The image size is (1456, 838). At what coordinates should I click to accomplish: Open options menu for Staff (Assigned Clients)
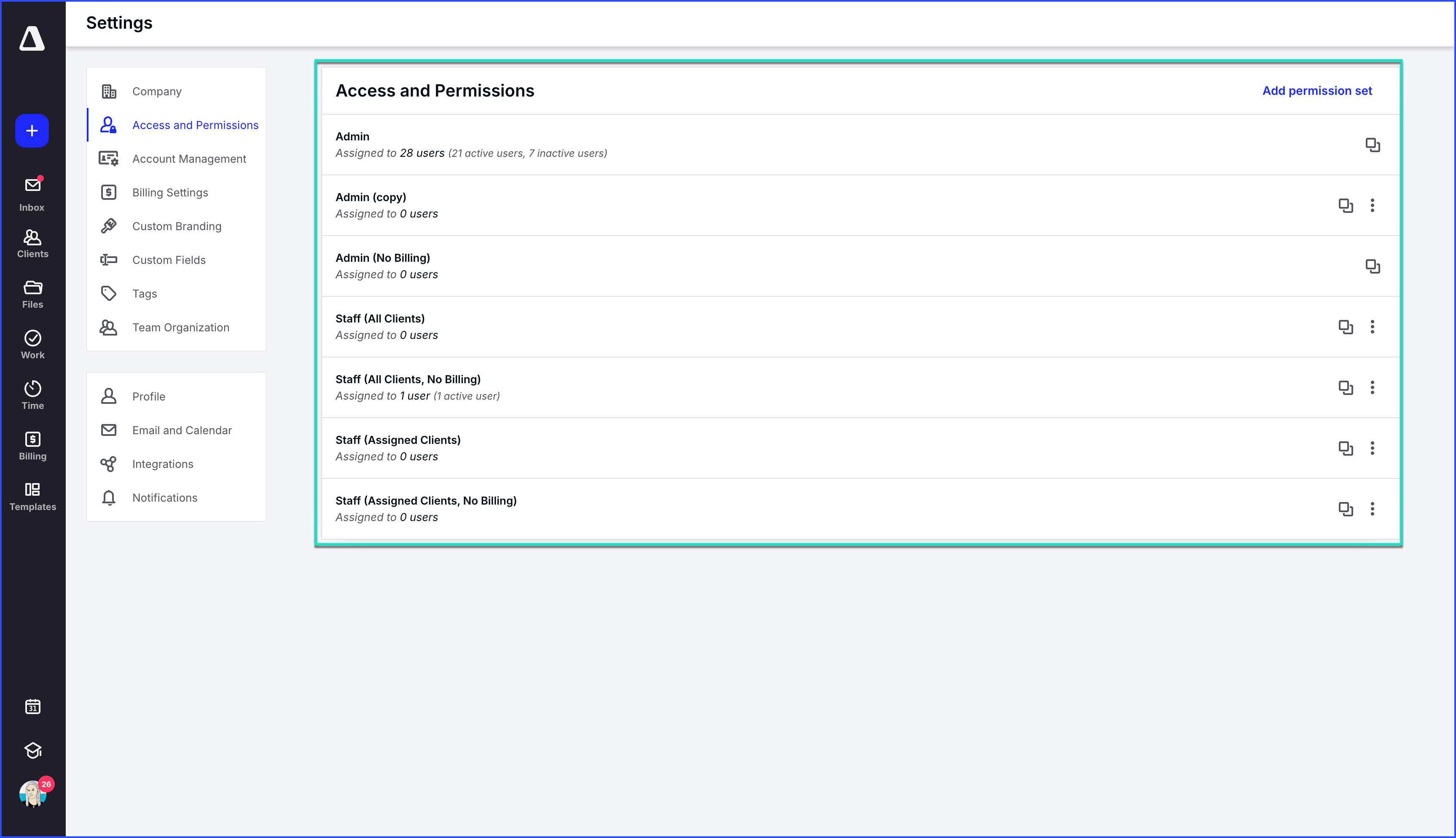coord(1373,449)
